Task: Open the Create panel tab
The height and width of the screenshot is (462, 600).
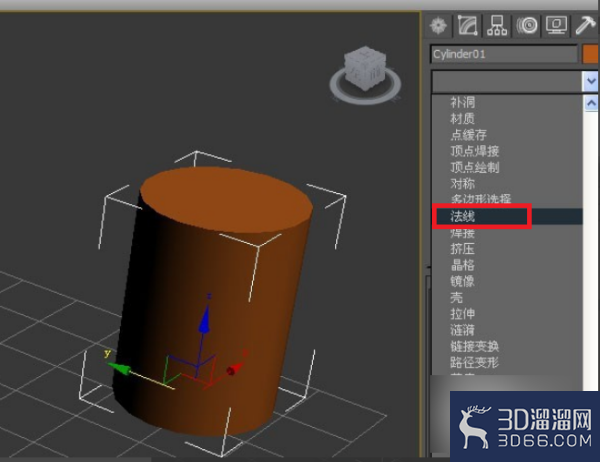Action: click(x=438, y=26)
